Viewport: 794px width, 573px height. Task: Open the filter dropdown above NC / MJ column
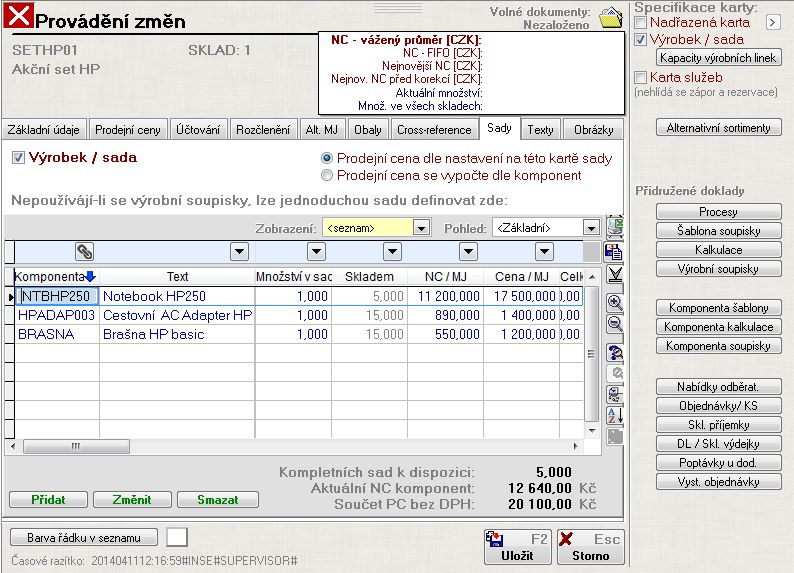(468, 251)
